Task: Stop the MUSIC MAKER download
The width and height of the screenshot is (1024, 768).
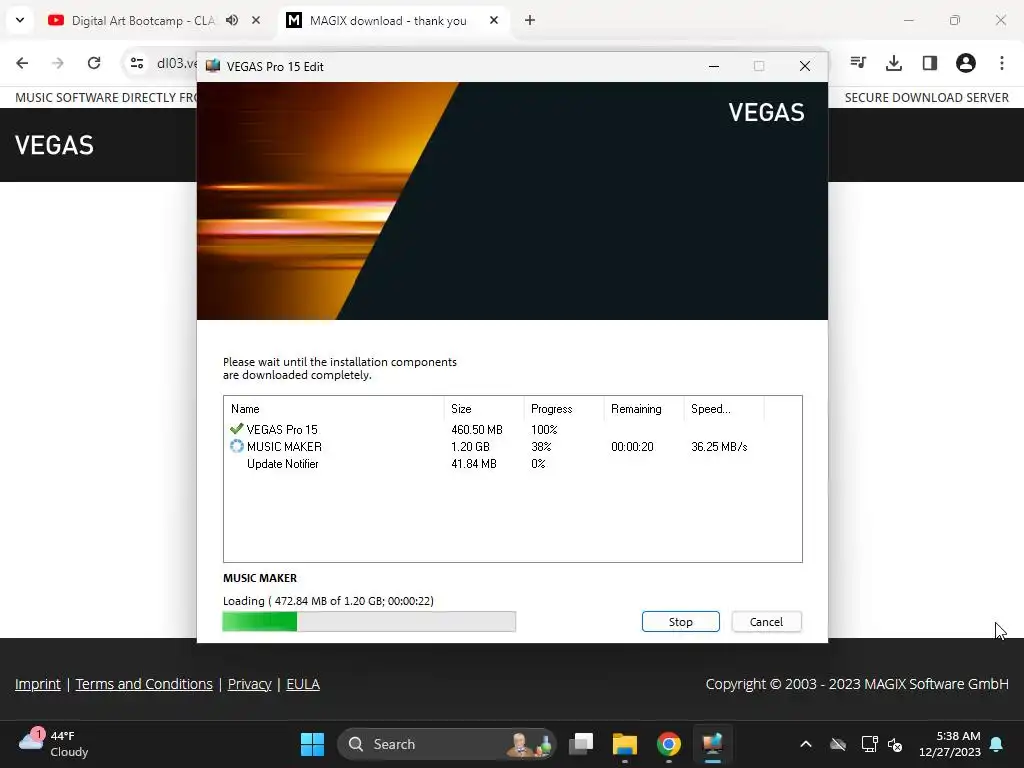Action: 680,622
